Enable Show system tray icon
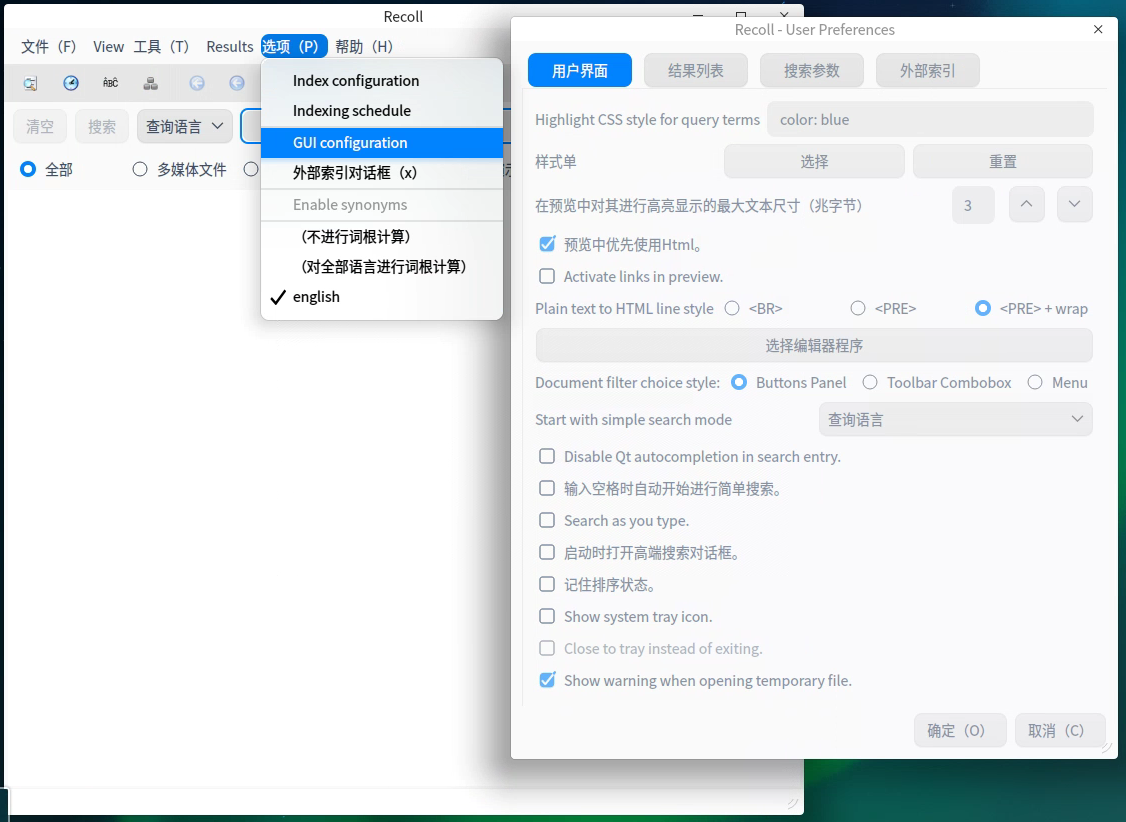The width and height of the screenshot is (1126, 822). click(x=547, y=617)
